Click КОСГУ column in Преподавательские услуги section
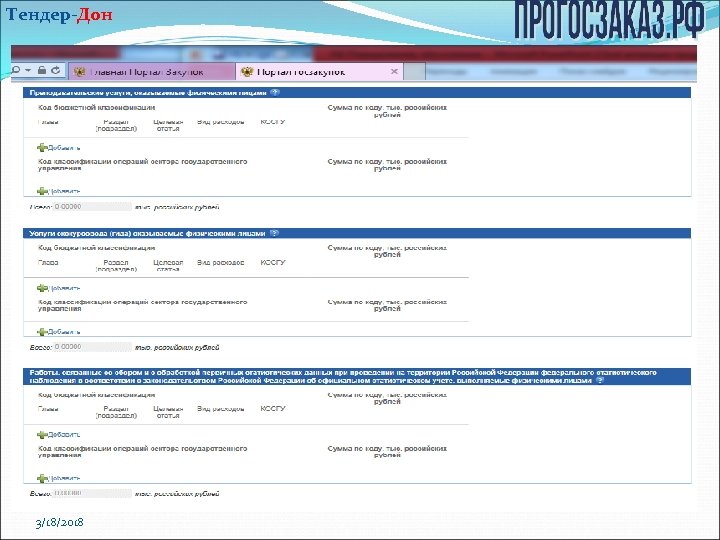This screenshot has width=720, height=540. point(273,122)
